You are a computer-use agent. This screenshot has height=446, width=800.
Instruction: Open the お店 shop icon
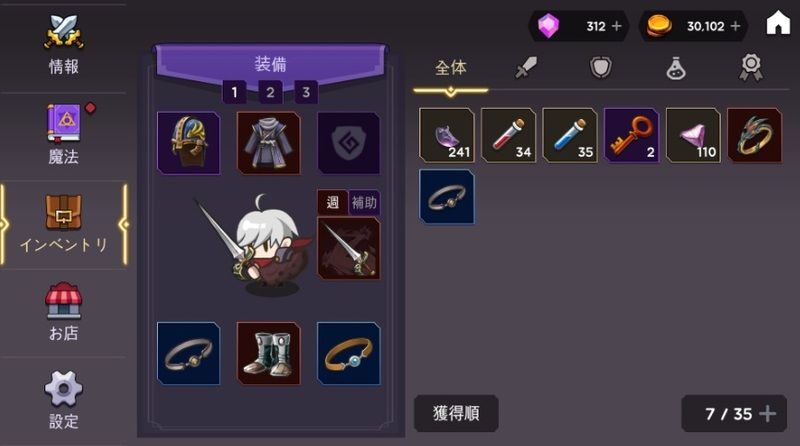(x=63, y=312)
